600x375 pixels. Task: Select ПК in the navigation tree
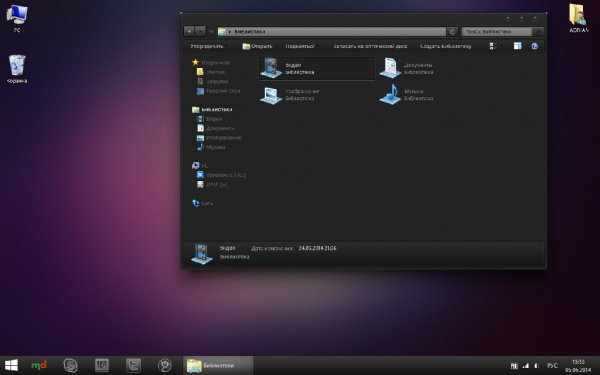(204, 166)
